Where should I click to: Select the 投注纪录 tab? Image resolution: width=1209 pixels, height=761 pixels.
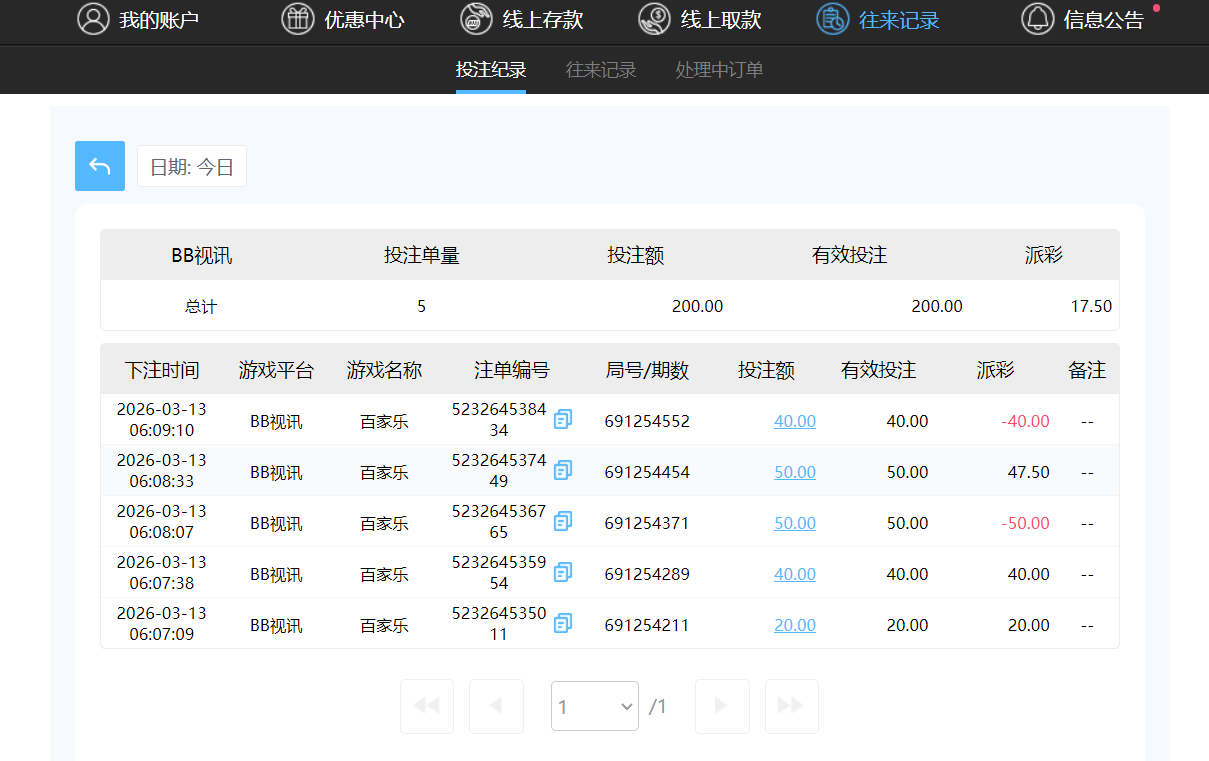point(491,69)
